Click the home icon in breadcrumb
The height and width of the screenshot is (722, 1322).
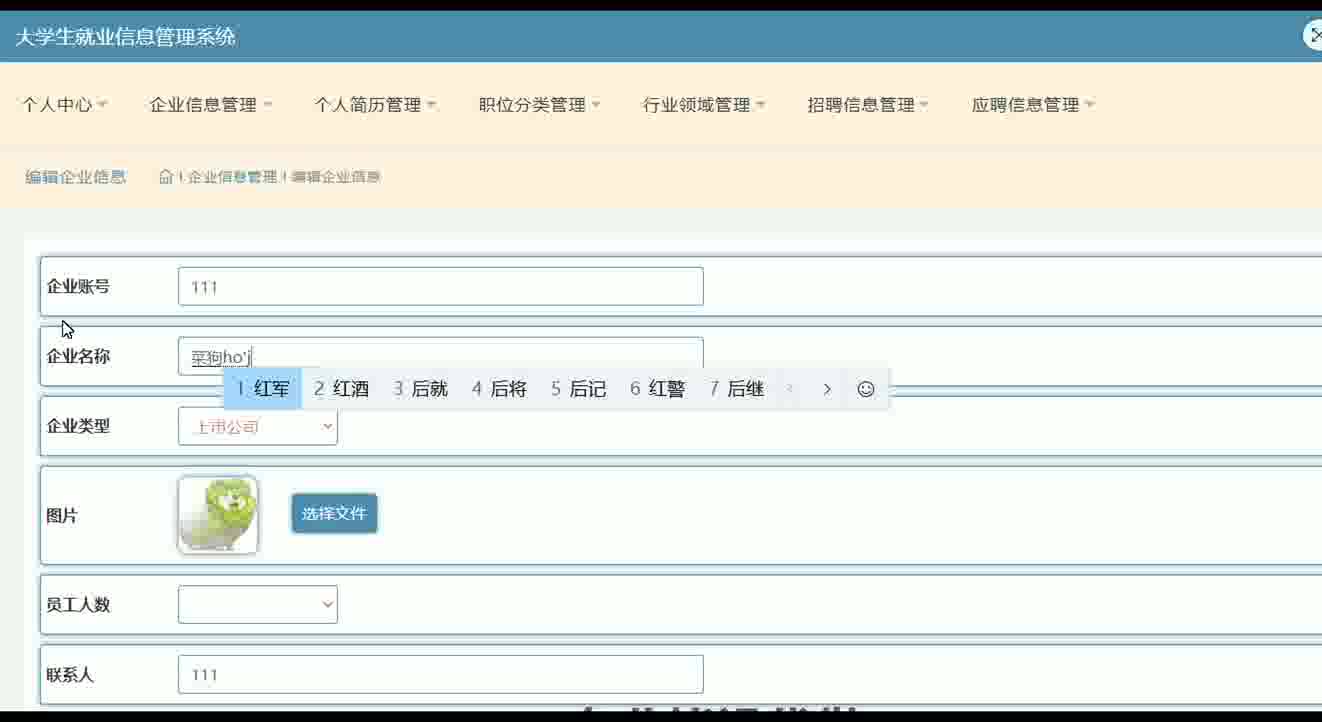pos(166,177)
